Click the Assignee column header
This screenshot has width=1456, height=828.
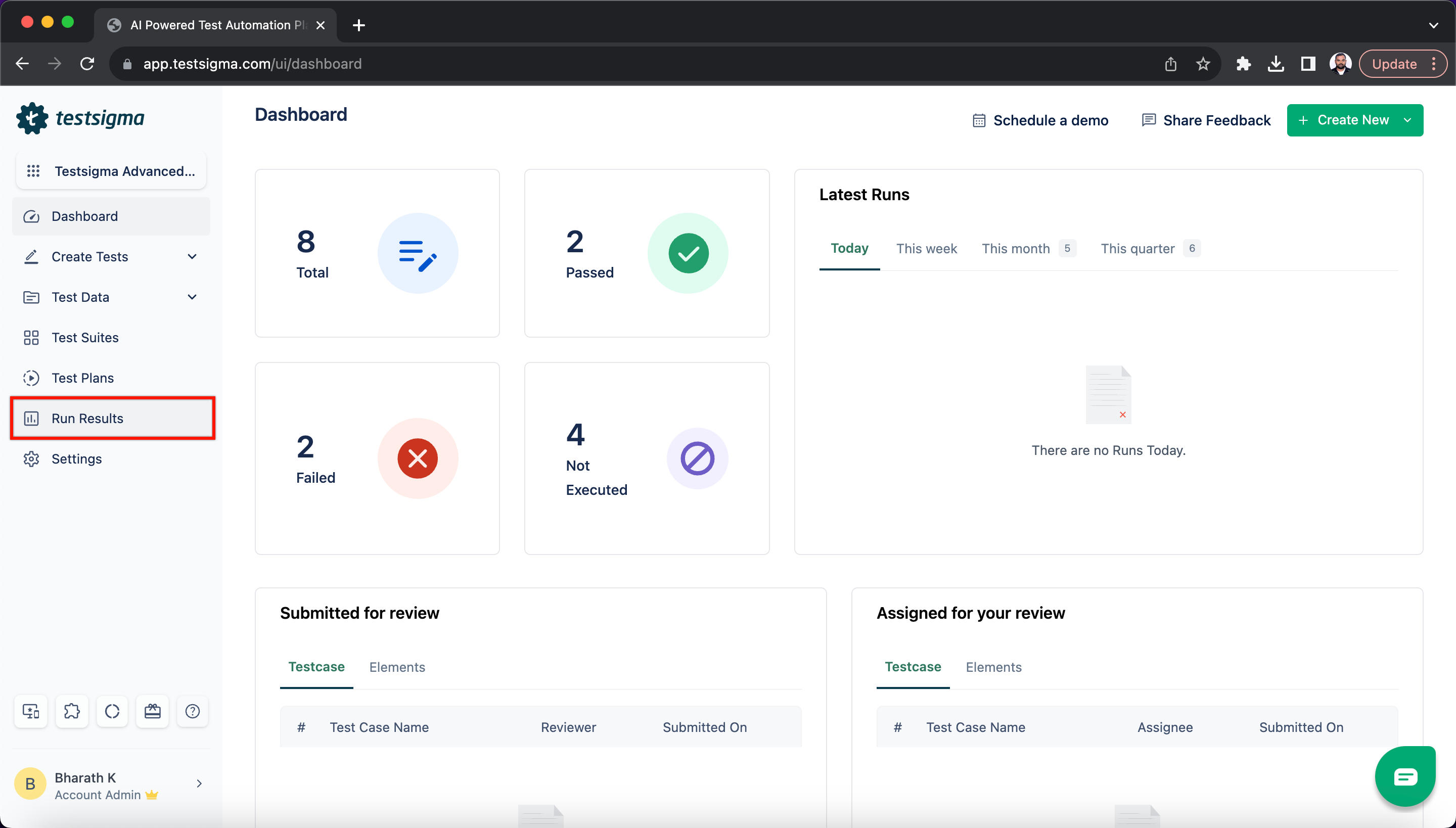[1165, 727]
